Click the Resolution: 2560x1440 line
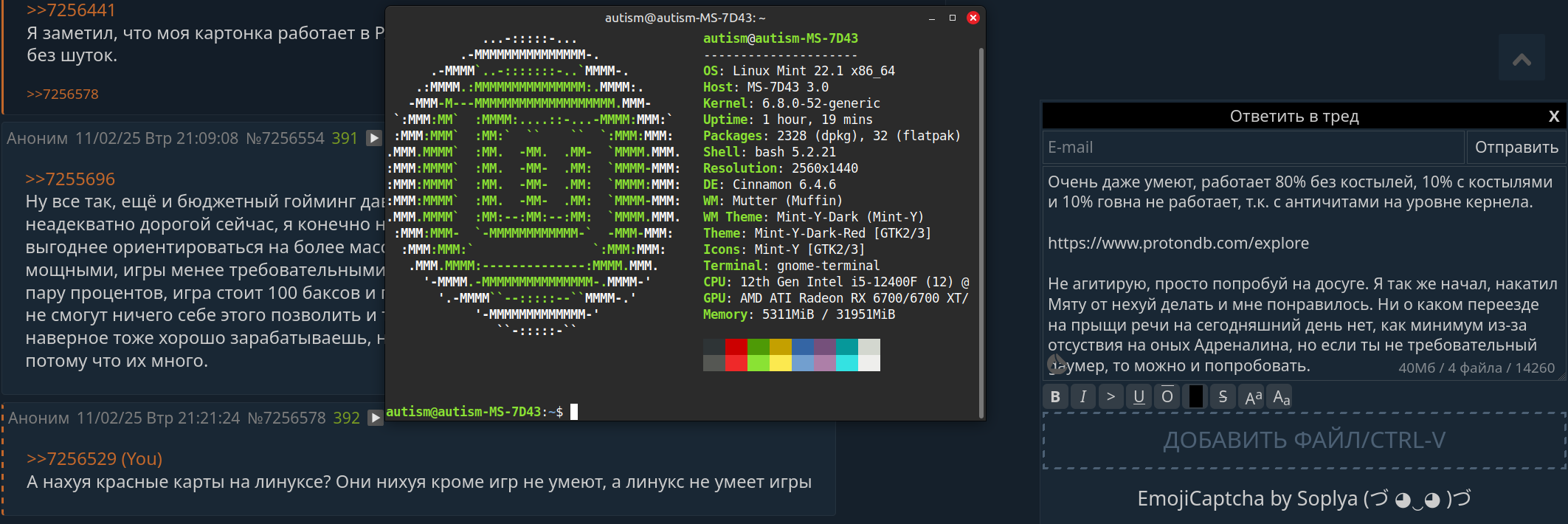Image resolution: width=1568 pixels, height=524 pixels. coord(781,168)
